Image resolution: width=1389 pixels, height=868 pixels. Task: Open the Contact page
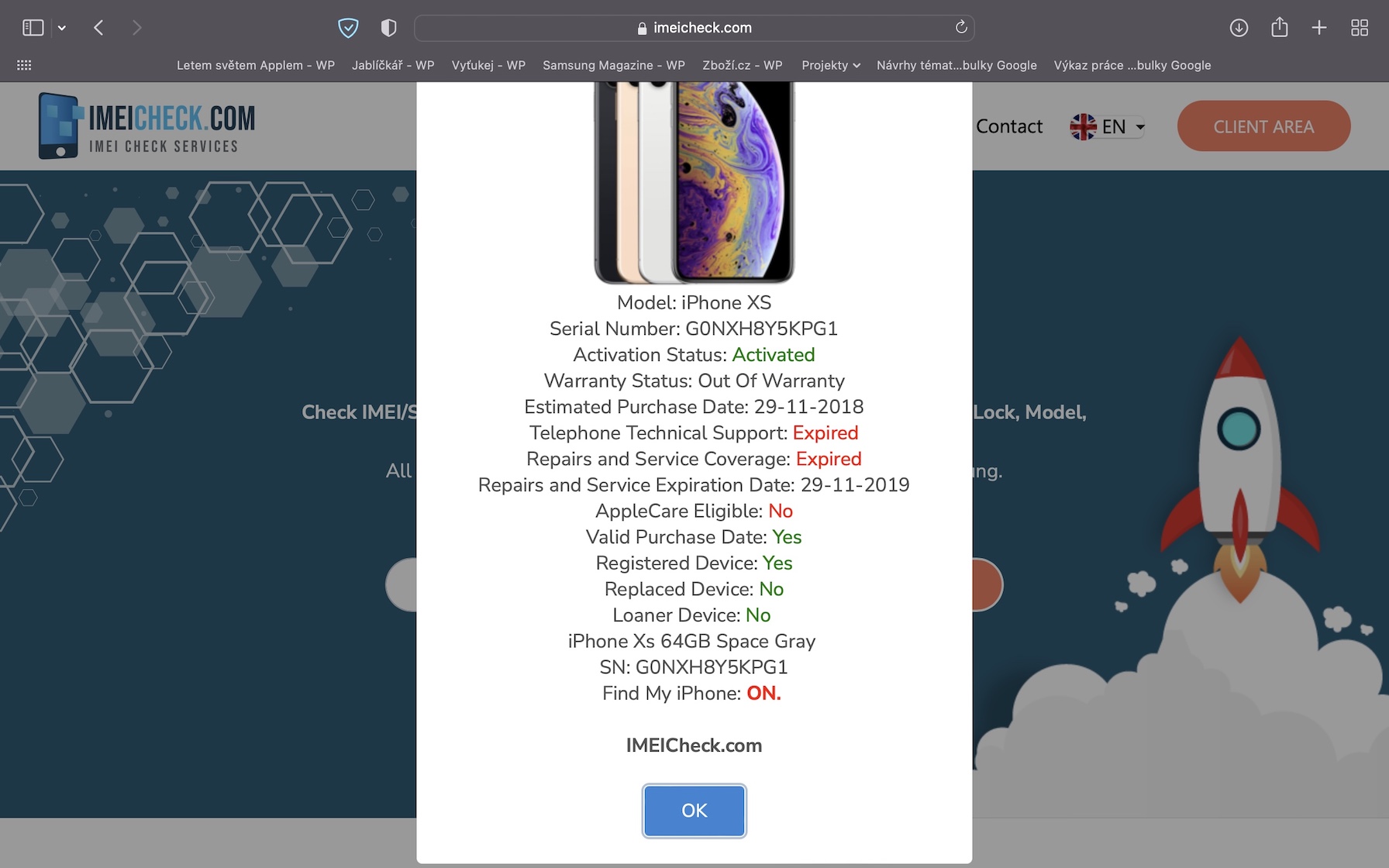point(1009,126)
